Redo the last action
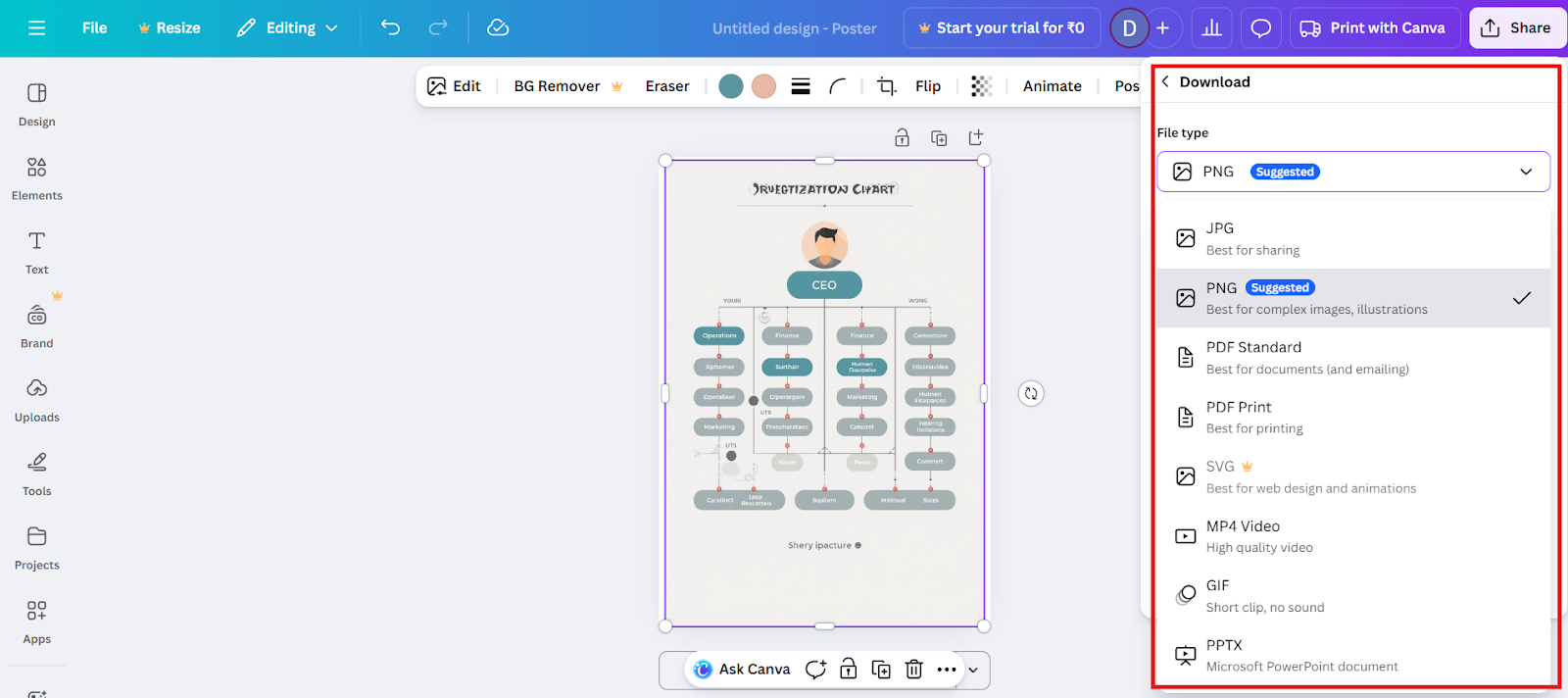Viewport: 1568px width, 698px height. point(438,27)
